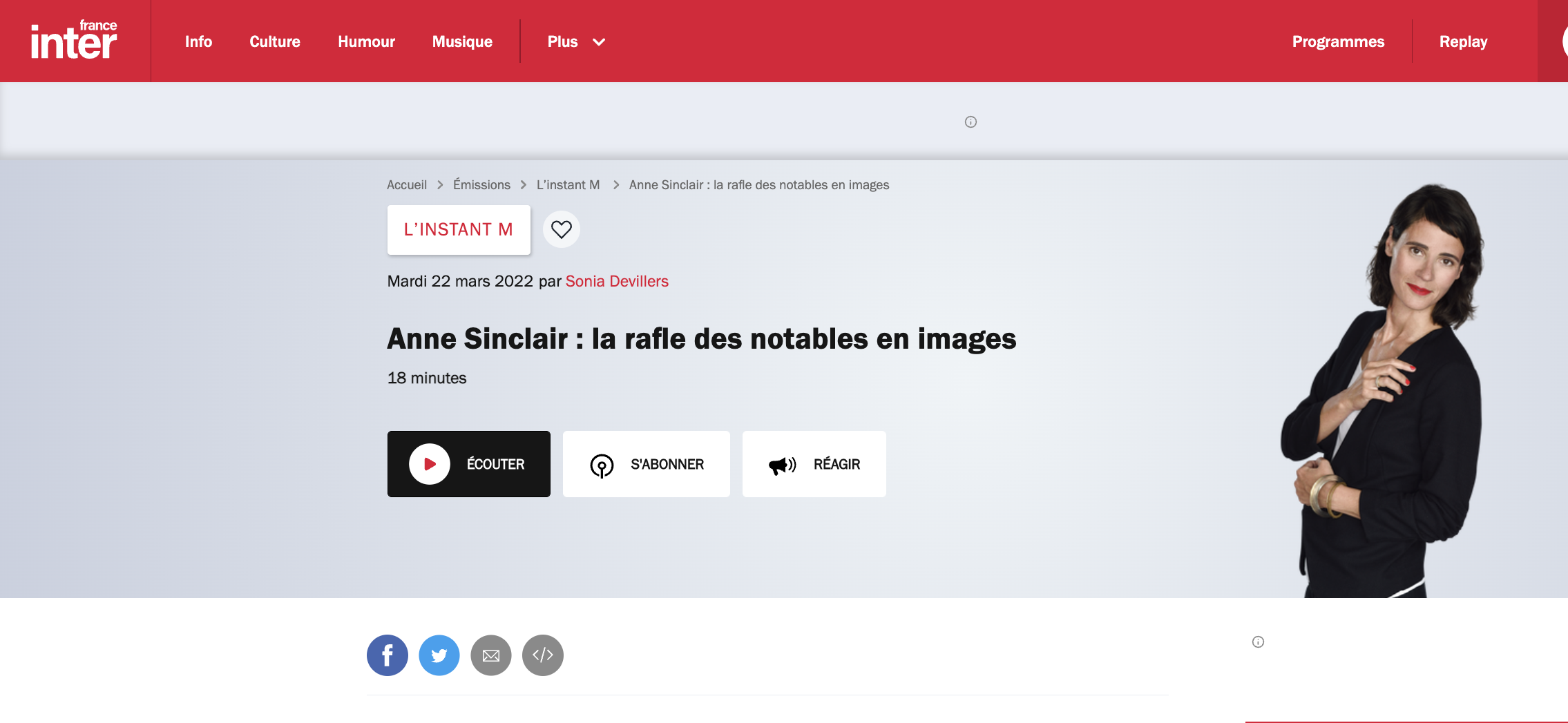Click the '18 minutes' duration text
This screenshot has height=723, width=1568.
[427, 378]
